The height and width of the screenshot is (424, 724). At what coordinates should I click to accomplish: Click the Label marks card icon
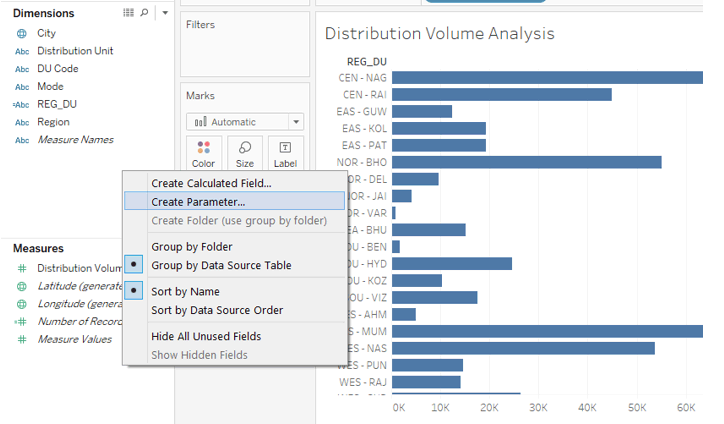[x=285, y=153]
